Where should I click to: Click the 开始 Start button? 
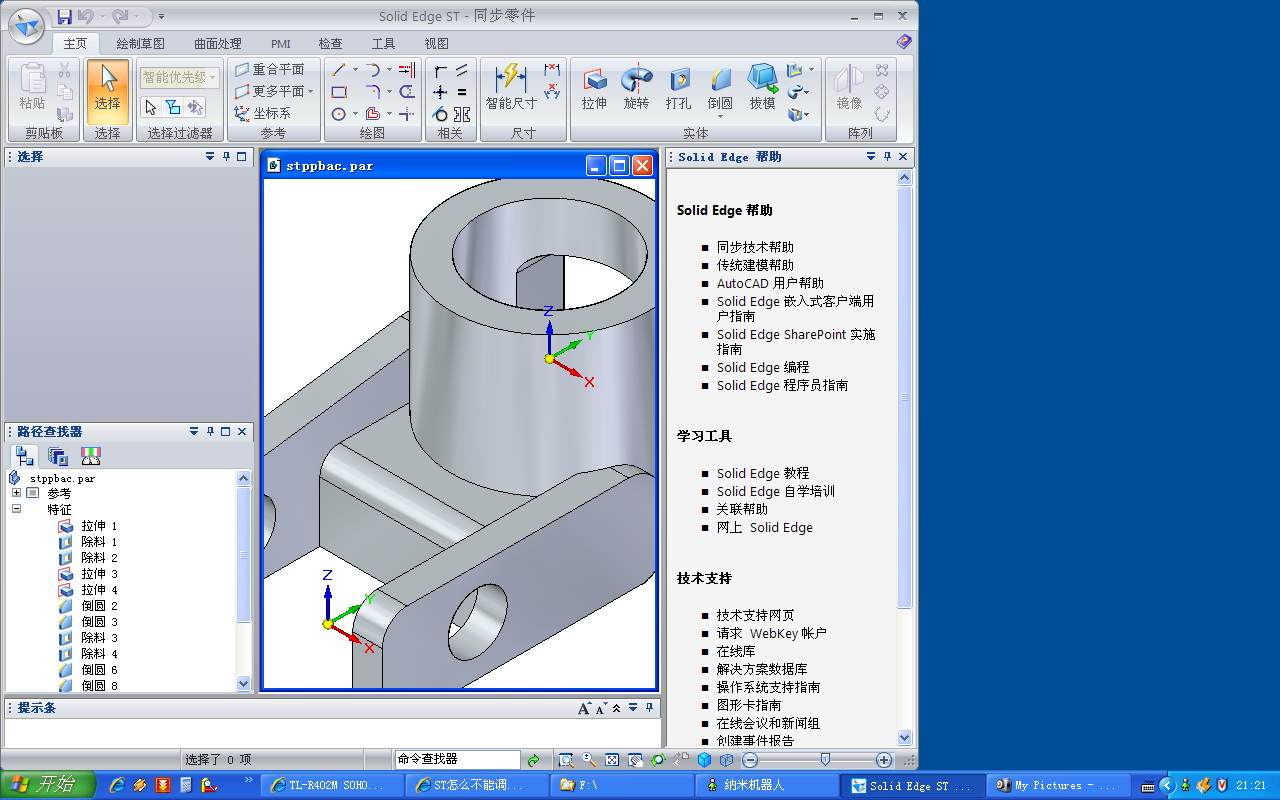click(x=47, y=785)
